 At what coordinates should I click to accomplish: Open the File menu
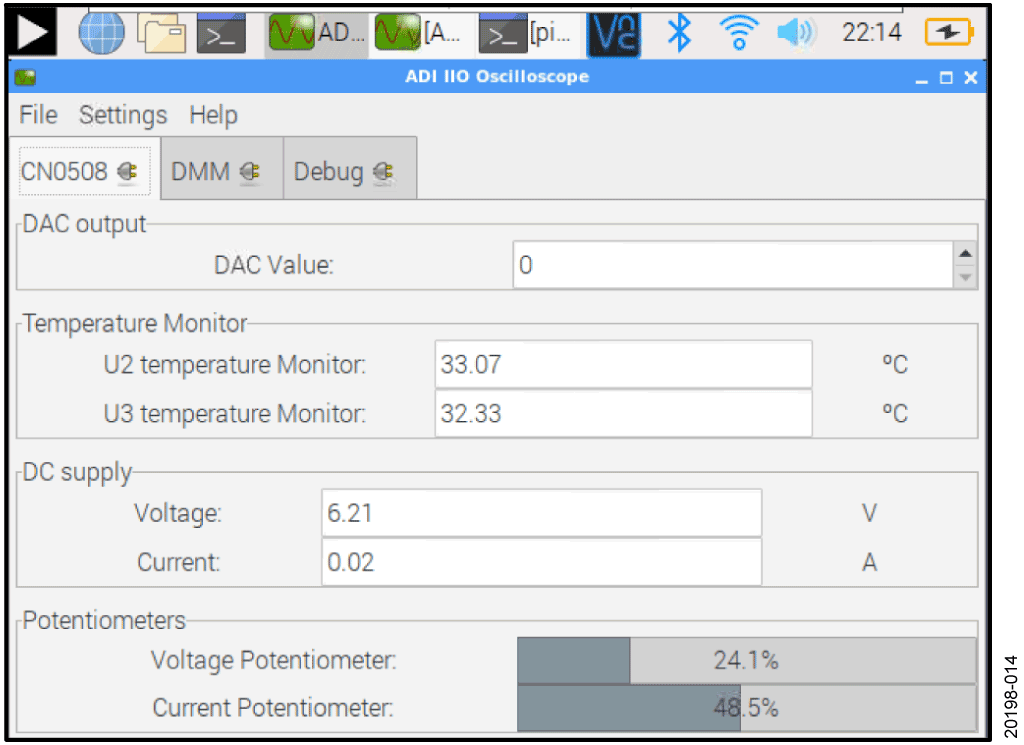pyautogui.click(x=38, y=115)
